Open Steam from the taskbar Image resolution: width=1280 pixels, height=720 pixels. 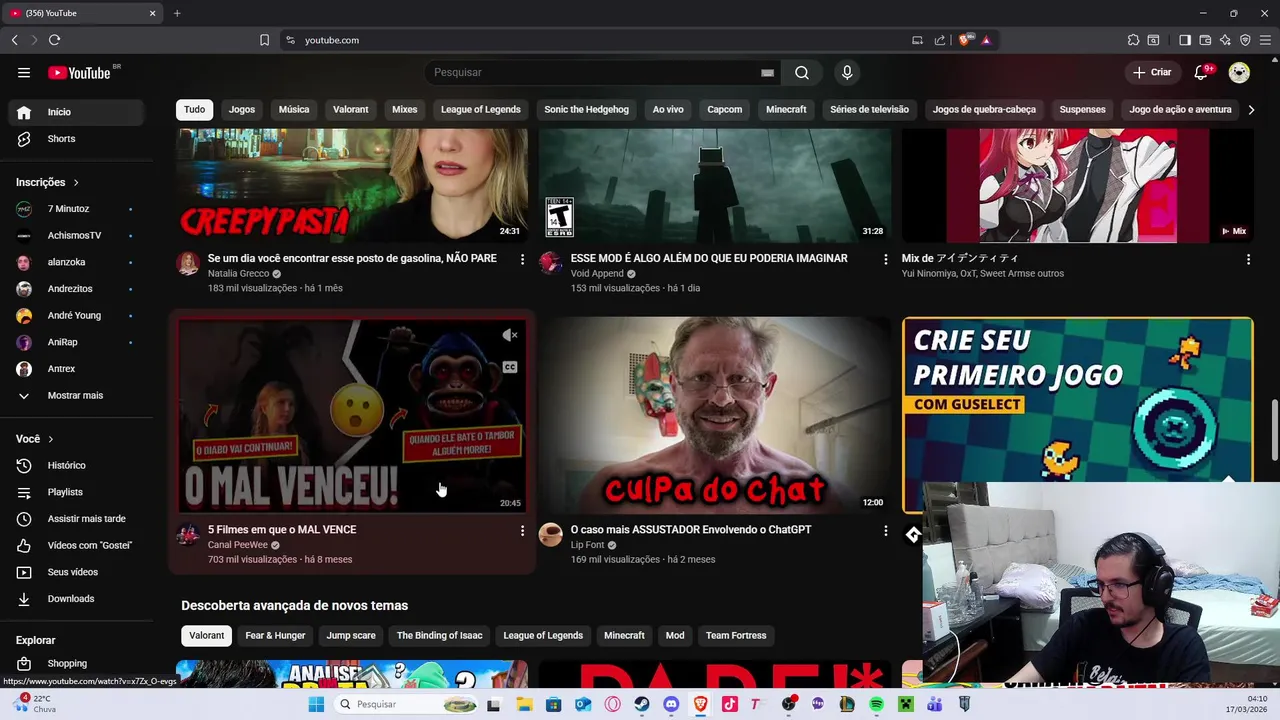[x=642, y=704]
